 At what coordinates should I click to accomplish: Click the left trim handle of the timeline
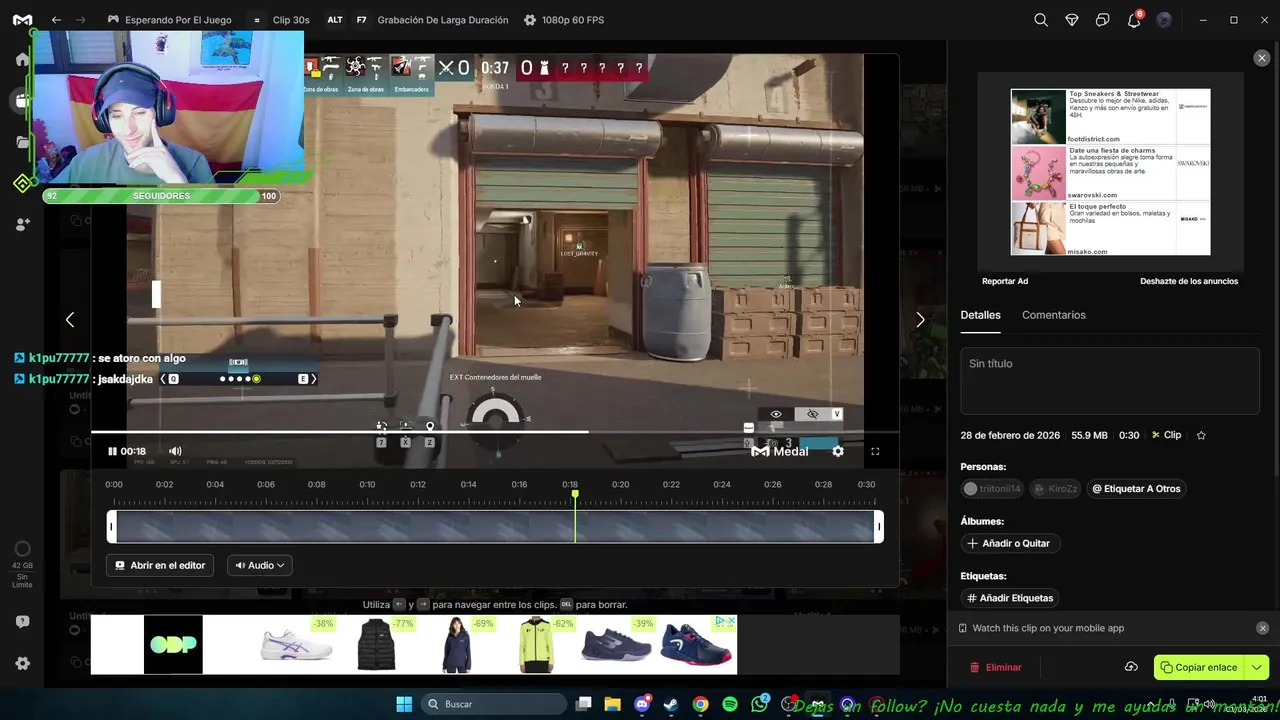click(x=112, y=527)
